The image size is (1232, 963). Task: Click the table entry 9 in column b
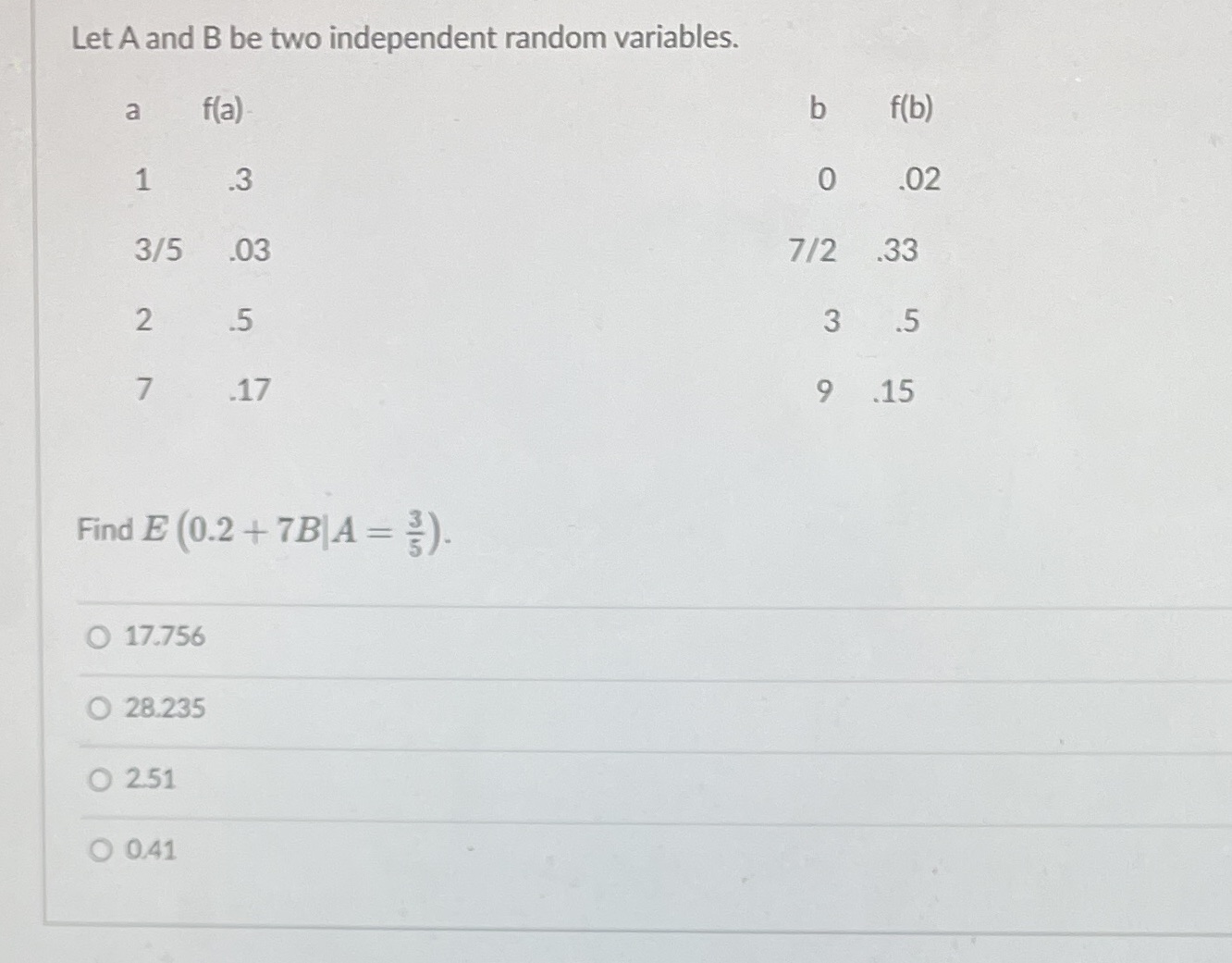click(x=825, y=392)
